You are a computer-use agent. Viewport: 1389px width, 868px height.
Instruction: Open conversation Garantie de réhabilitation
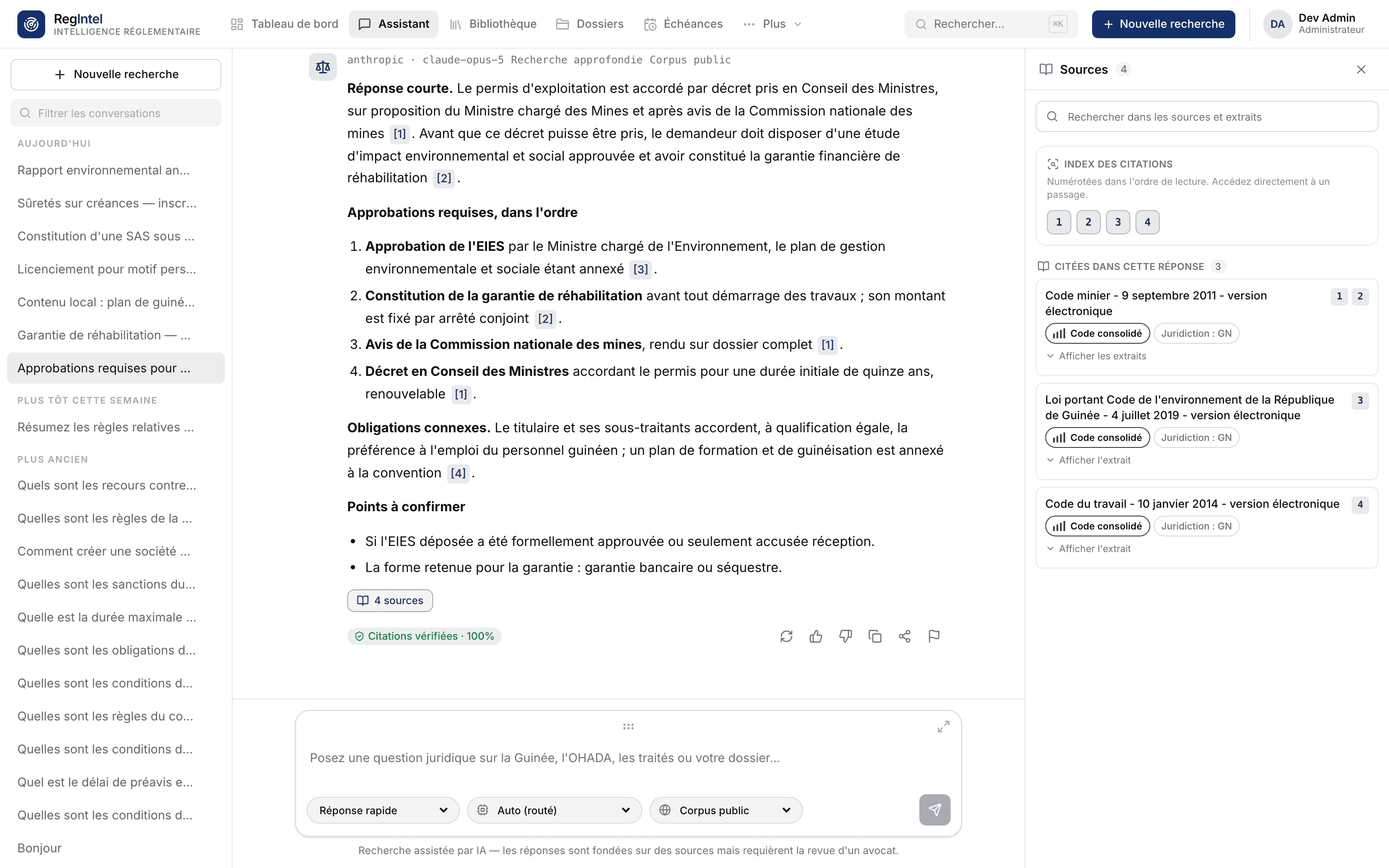(x=115, y=335)
